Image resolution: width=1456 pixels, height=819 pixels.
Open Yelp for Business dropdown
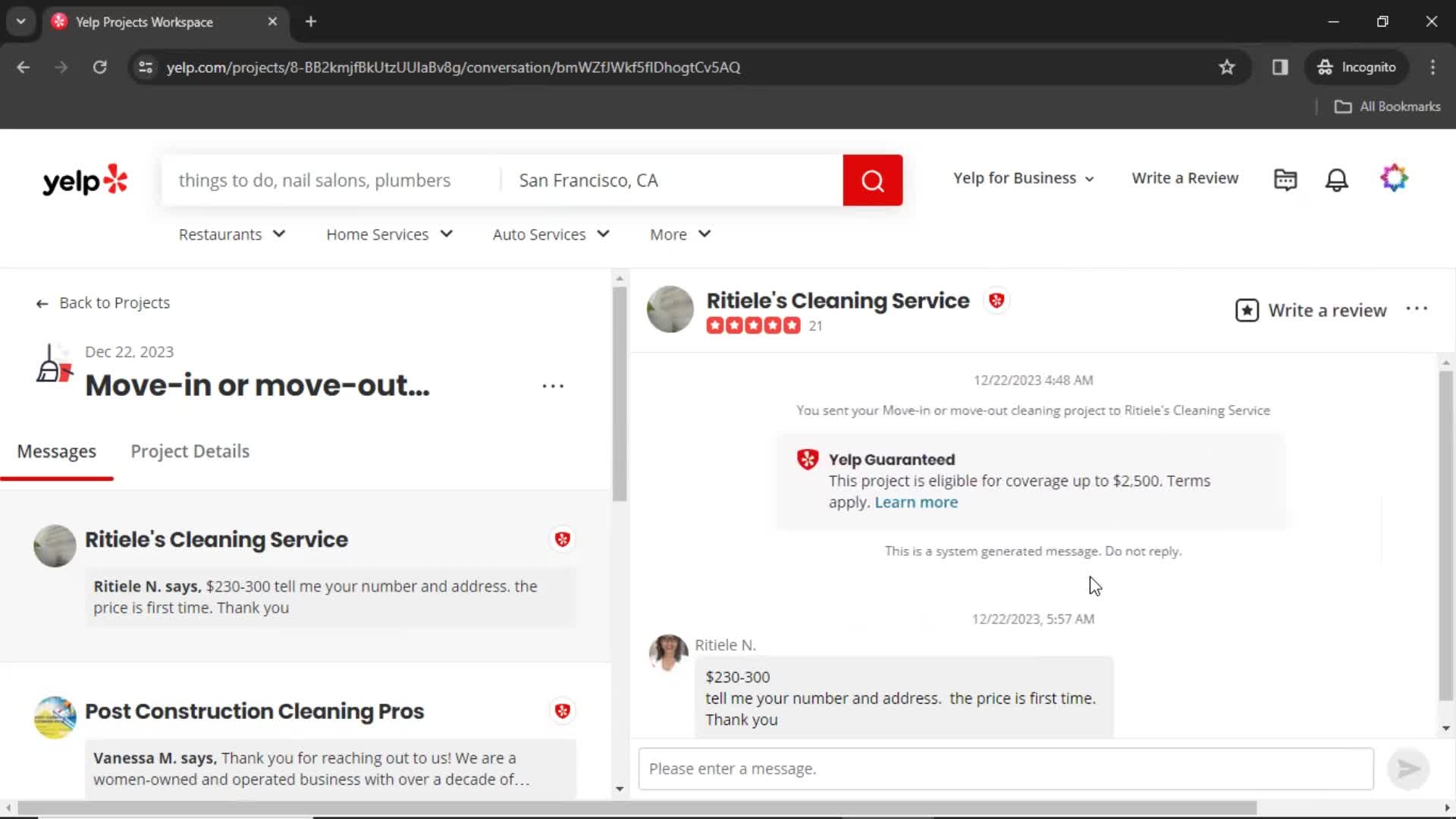pyautogui.click(x=1023, y=178)
